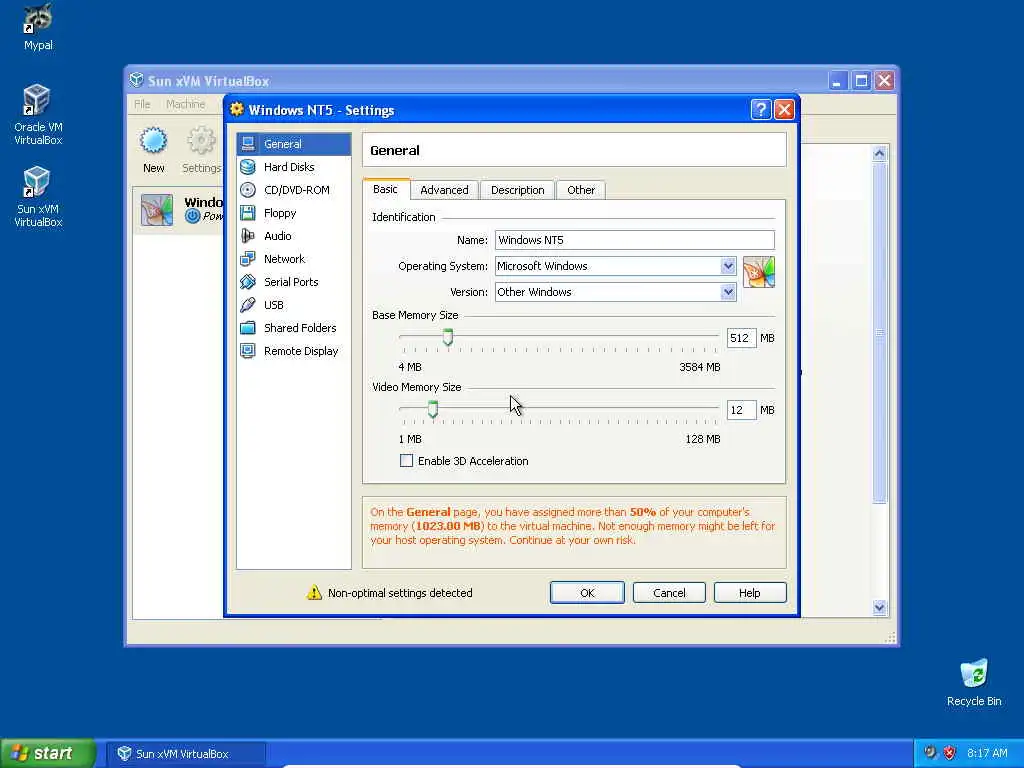Open Oracle VM VirtualBox desktop shortcut
This screenshot has height=768, width=1024.
pos(38,115)
